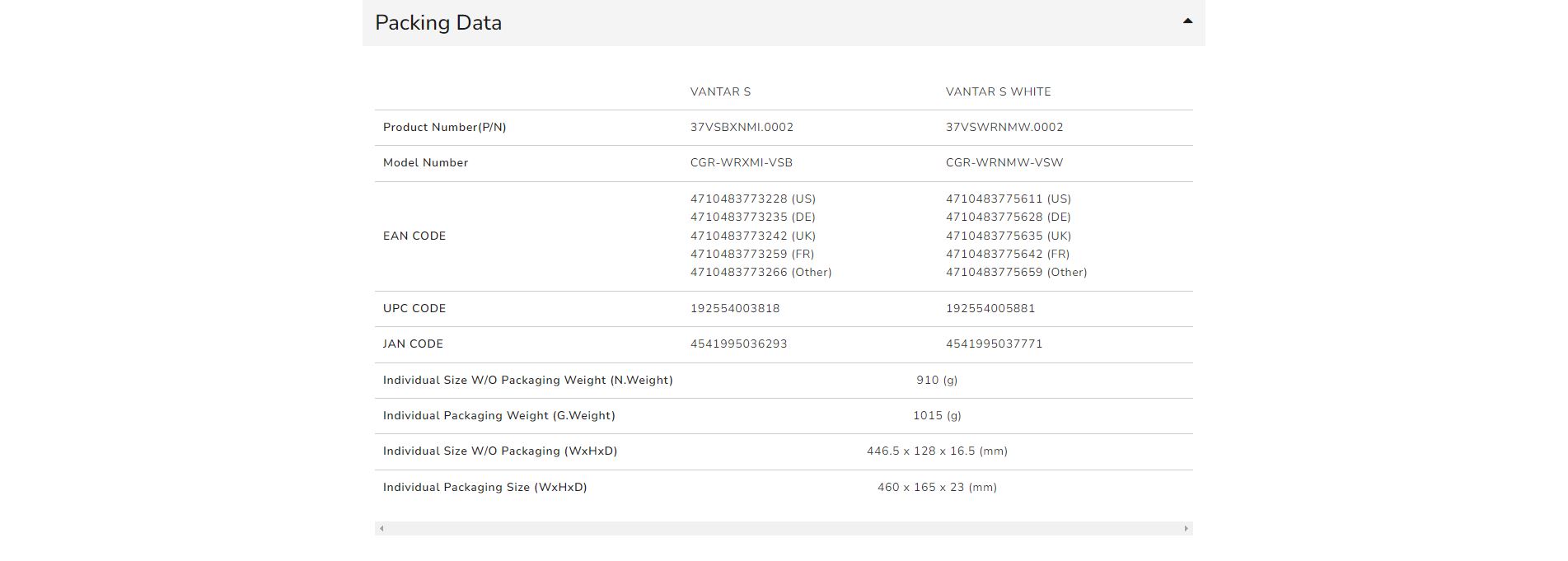Select JAN code 4541995036293
Viewport: 1568px width, 561px height.
coord(739,344)
